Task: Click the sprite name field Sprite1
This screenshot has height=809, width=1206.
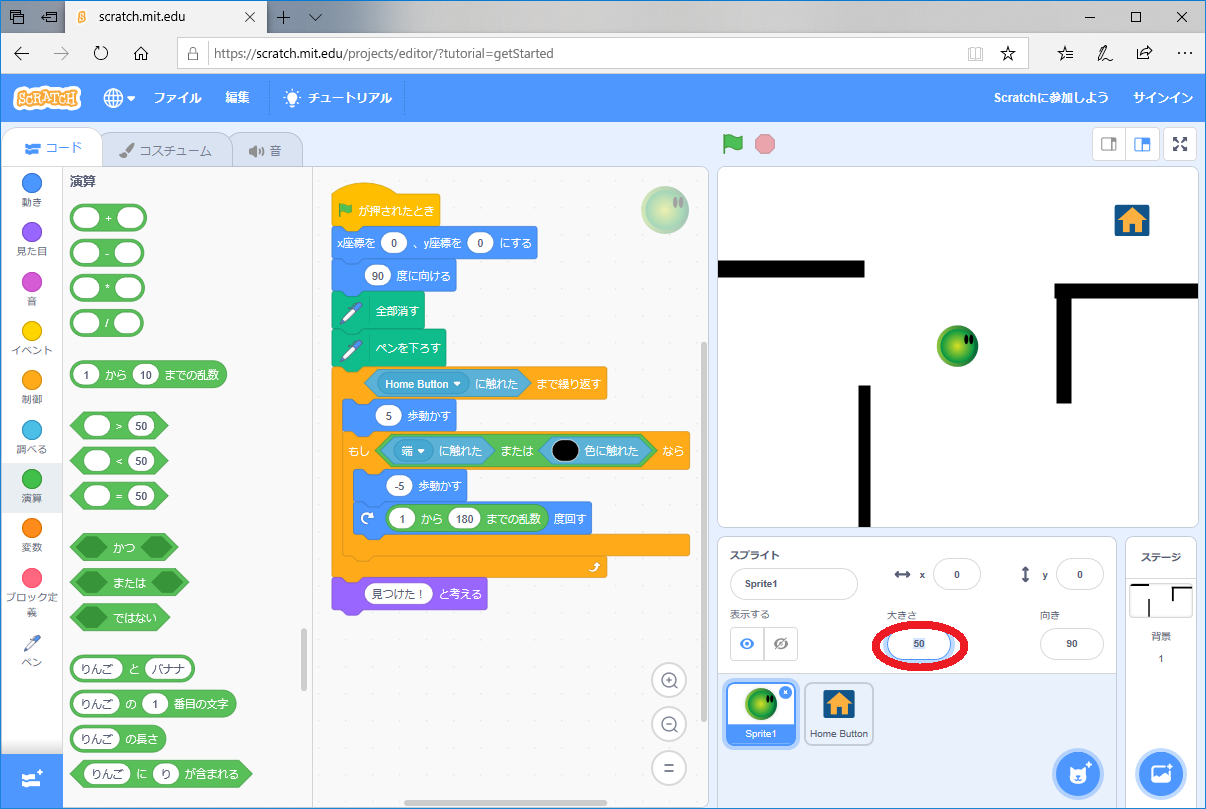Action: (x=794, y=584)
